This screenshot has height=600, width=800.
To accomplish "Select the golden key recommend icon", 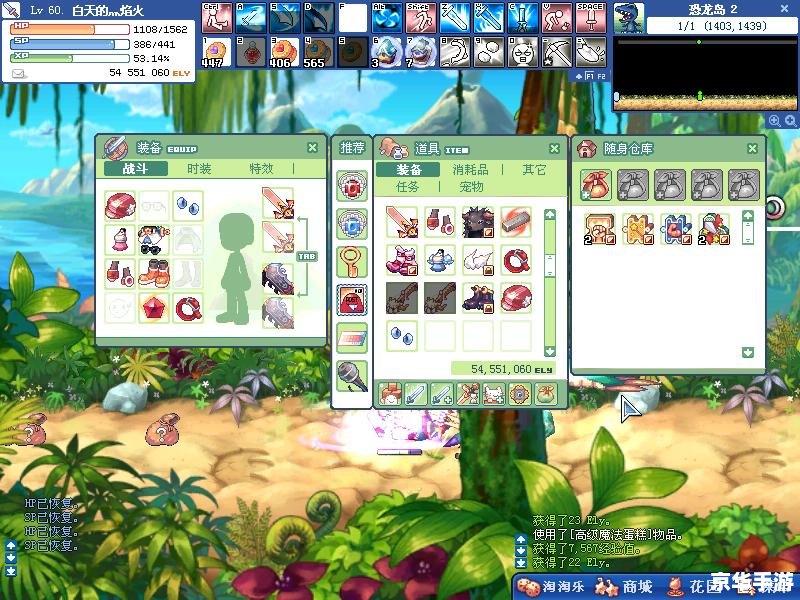I will click(352, 262).
